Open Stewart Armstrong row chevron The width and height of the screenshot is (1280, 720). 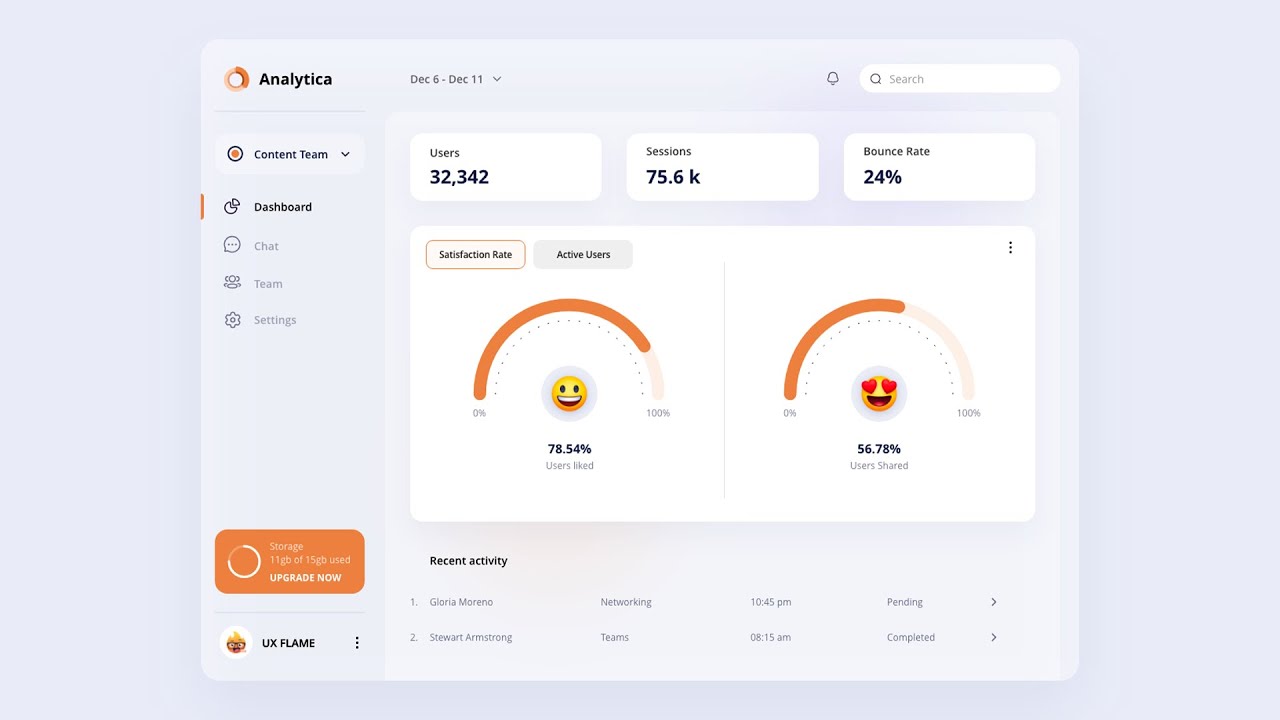tap(993, 637)
